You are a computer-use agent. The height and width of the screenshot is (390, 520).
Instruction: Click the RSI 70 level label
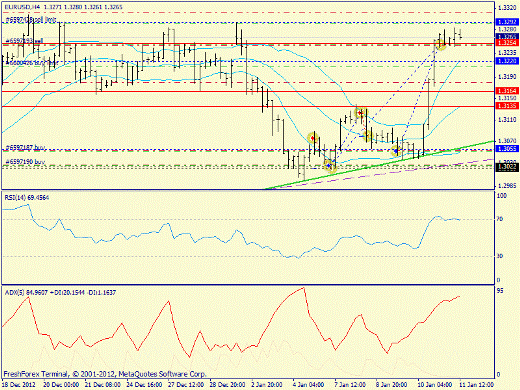pos(500,219)
